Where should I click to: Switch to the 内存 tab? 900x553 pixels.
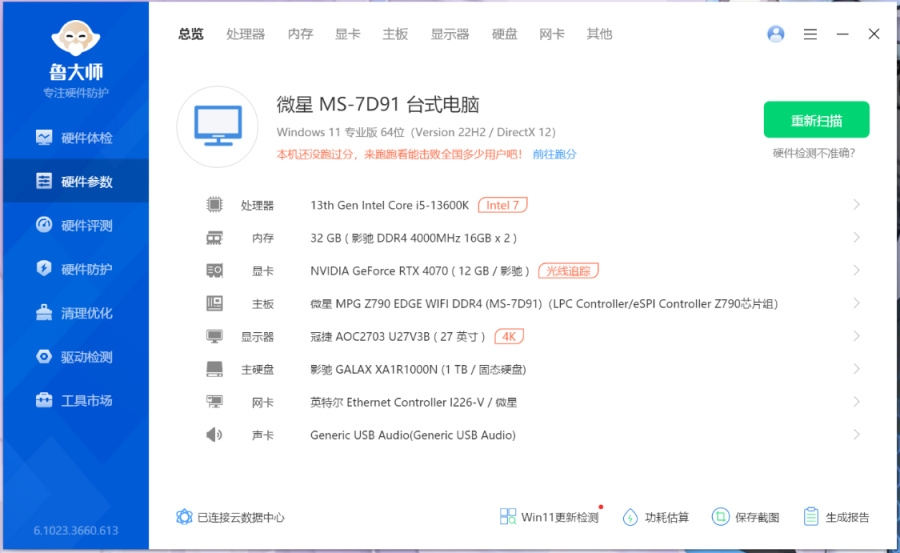point(300,34)
